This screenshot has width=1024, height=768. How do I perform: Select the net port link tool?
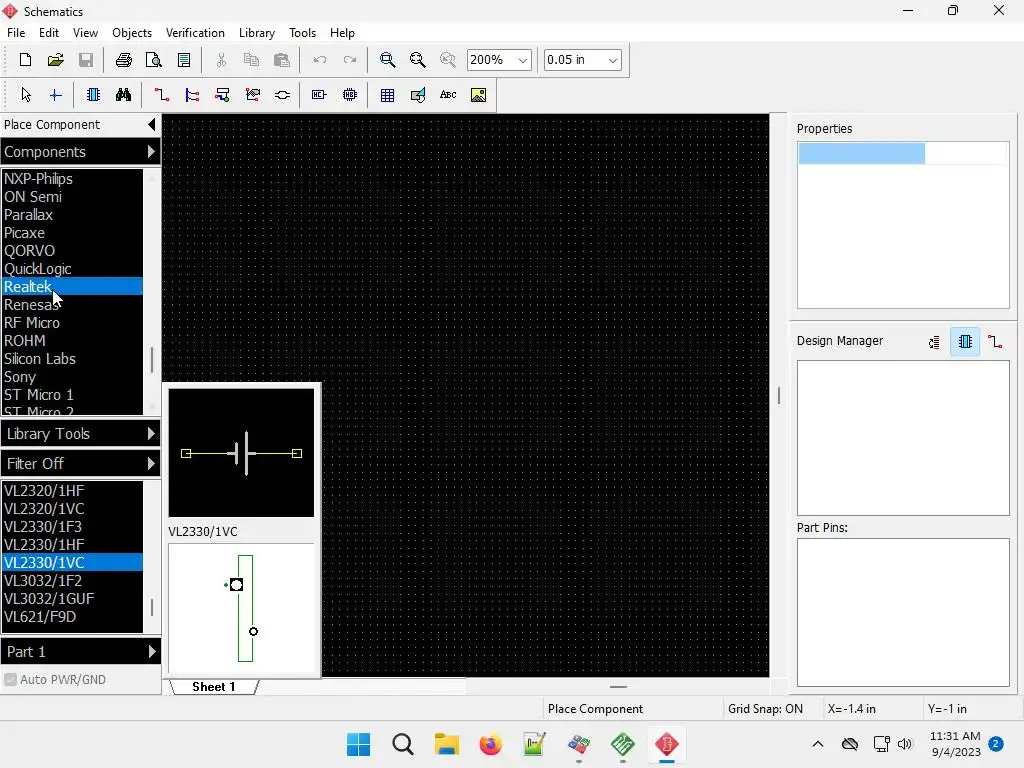[283, 95]
